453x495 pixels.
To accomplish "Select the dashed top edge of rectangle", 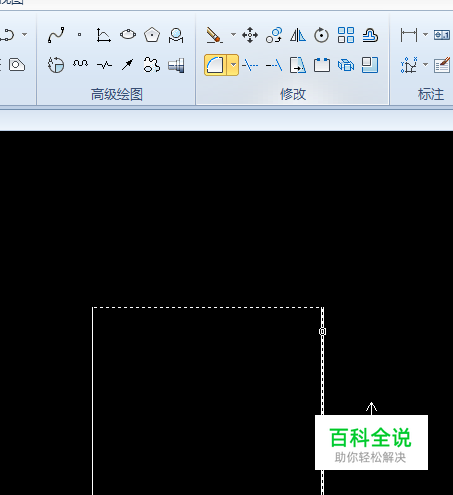I will coord(208,308).
